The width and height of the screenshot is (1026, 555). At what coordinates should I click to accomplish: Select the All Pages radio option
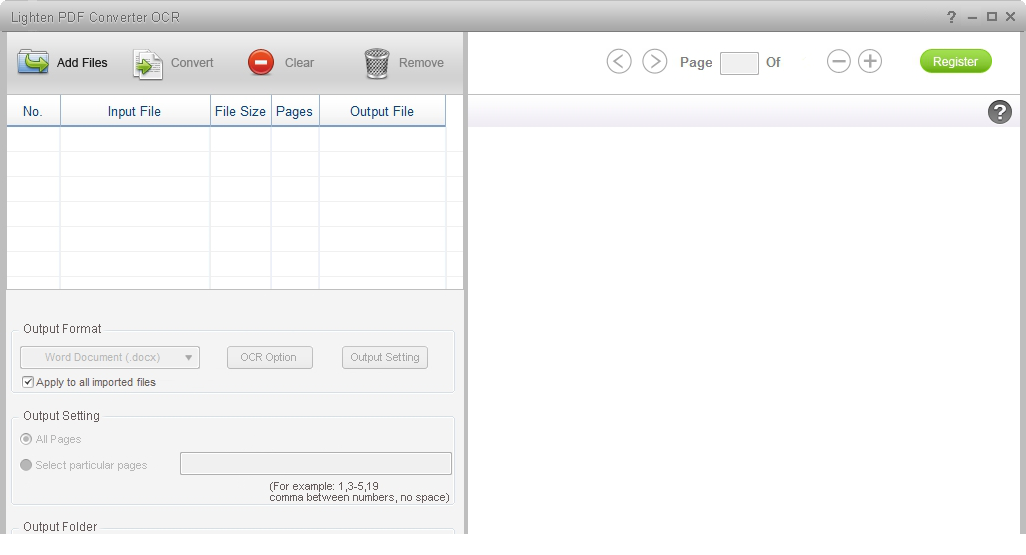[26, 439]
